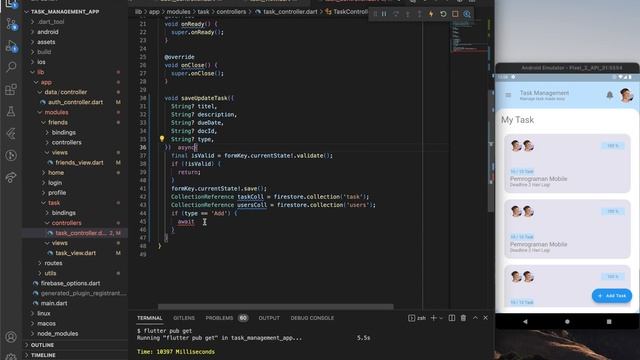Stop debugging square icon

(x=455, y=14)
